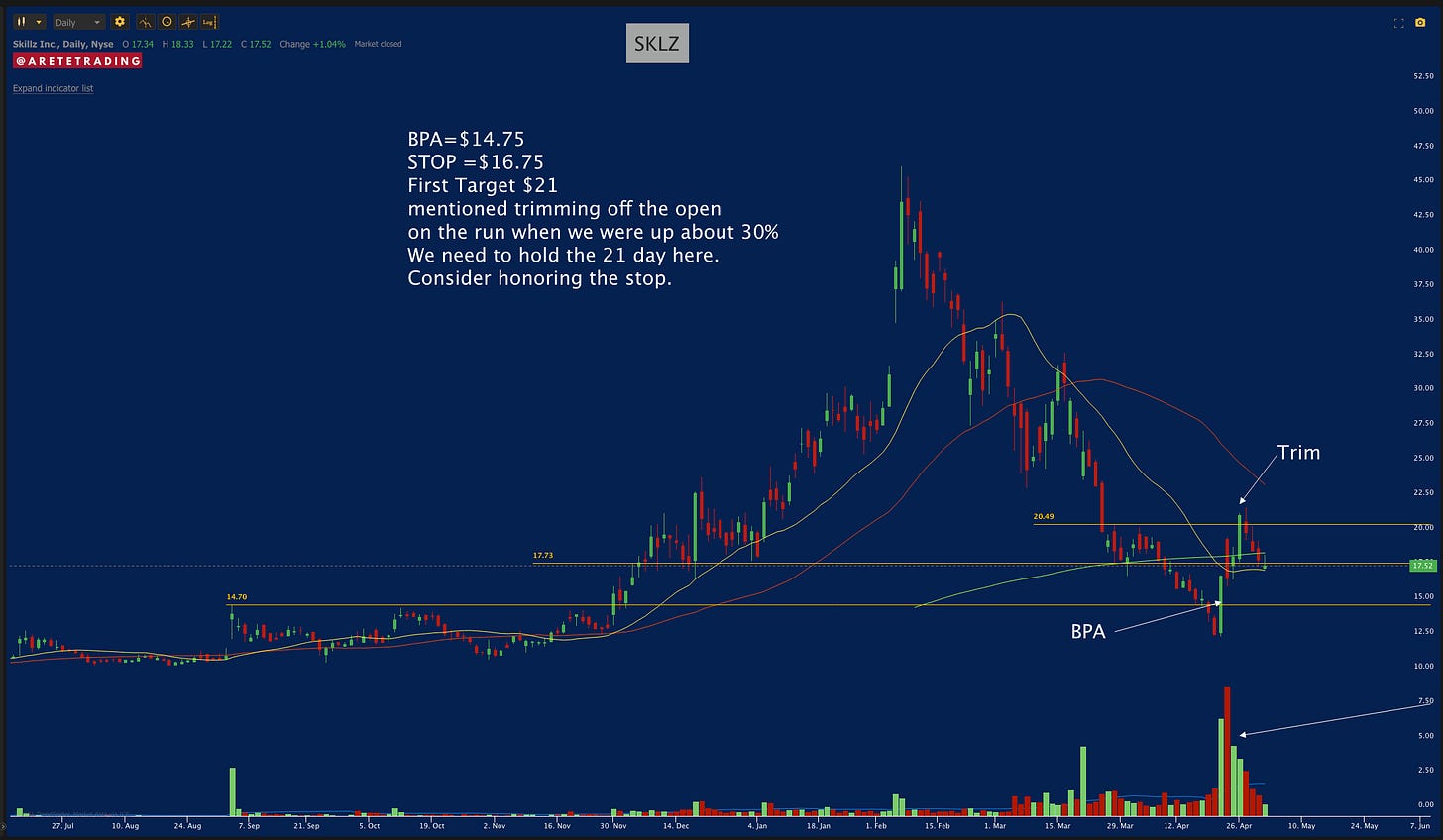Image resolution: width=1443 pixels, height=840 pixels.
Task: Click the Skillz Inc., Daily, Nyse title
Action: click(x=63, y=44)
